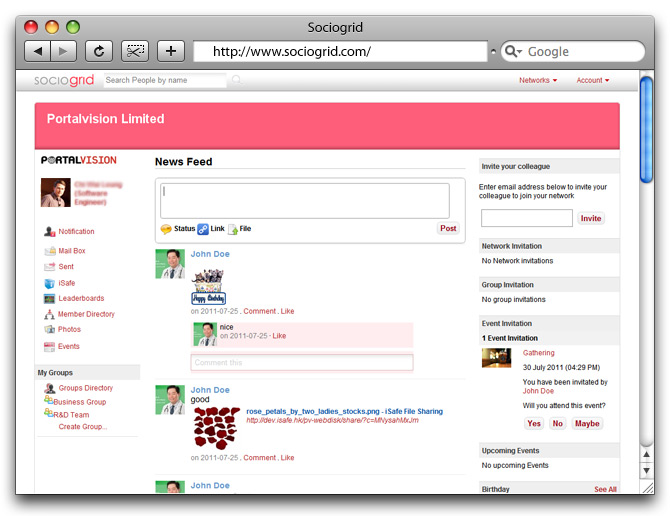Open the isafe share URL link
This screenshot has width=670, height=516.
coord(332,420)
